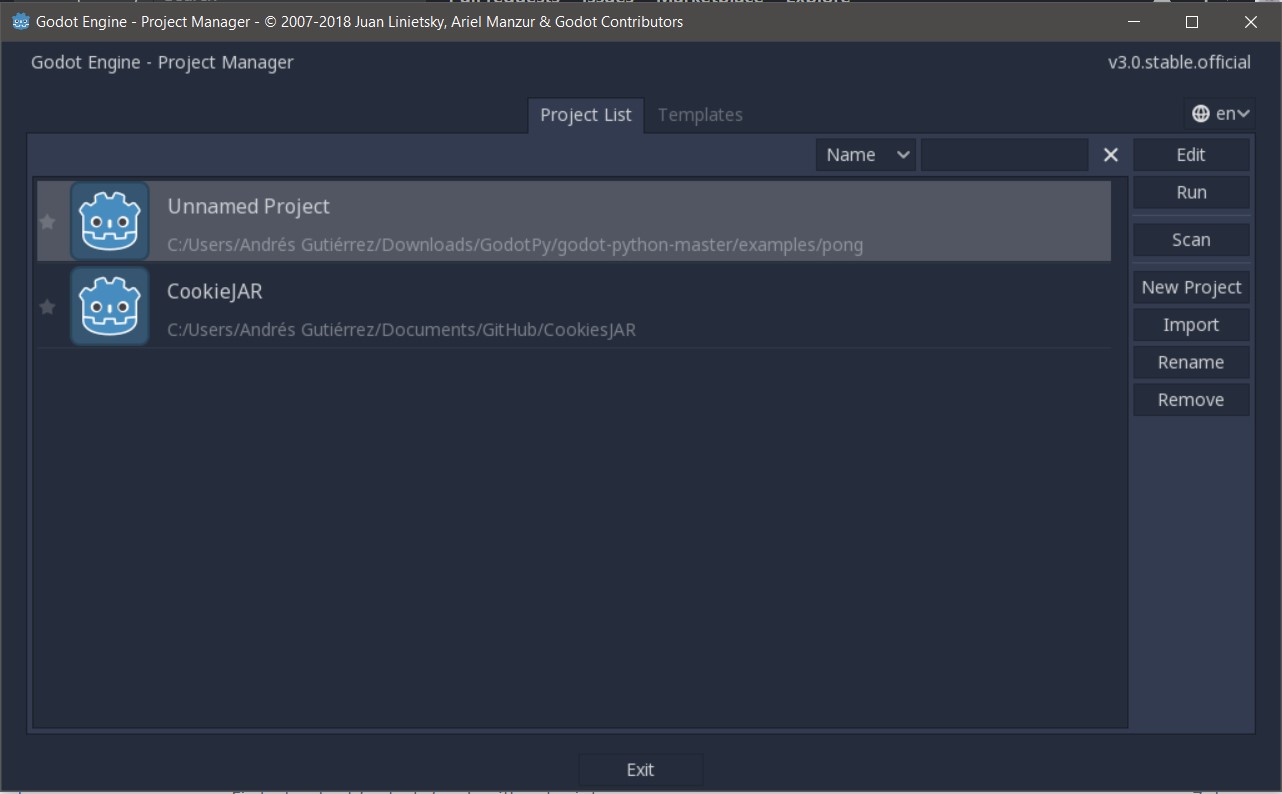The height and width of the screenshot is (794, 1282).
Task: Select the Unnamed Project title
Action: [248, 207]
